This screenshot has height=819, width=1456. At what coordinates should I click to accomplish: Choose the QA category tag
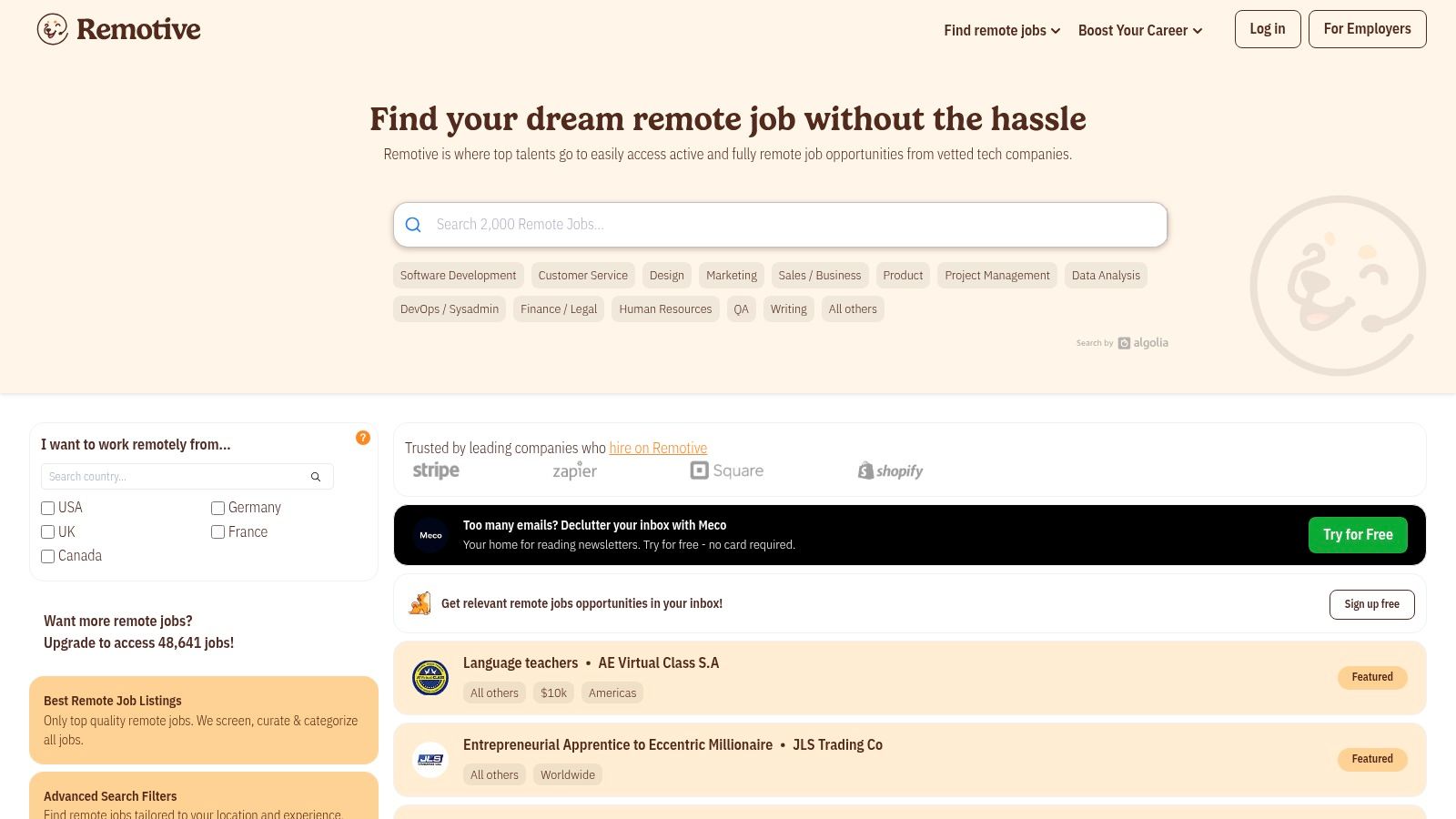742,309
